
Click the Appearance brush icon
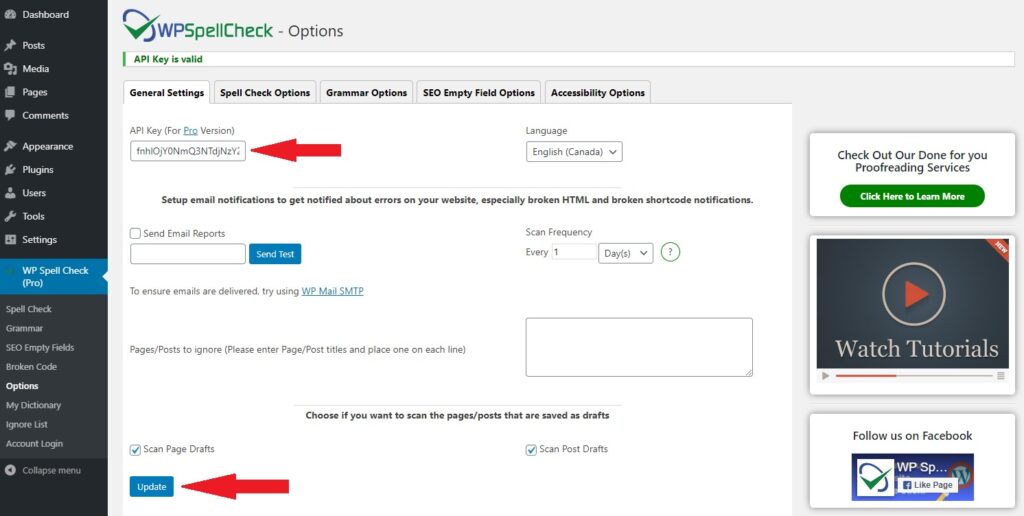click(x=10, y=146)
